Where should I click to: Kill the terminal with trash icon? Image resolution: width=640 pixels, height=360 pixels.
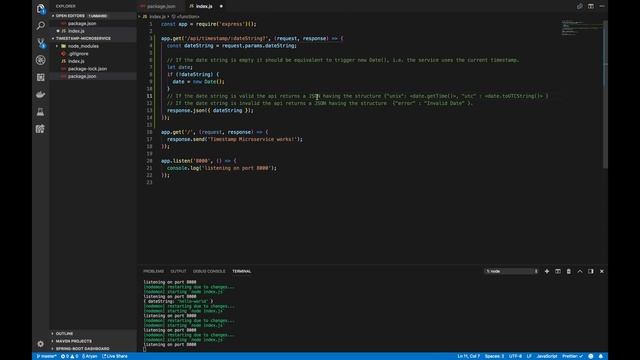tap(569, 271)
